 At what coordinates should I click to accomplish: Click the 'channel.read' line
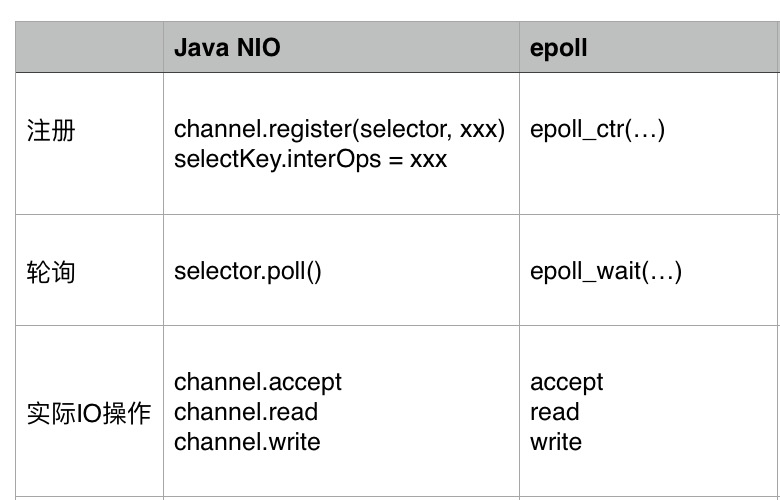246,412
